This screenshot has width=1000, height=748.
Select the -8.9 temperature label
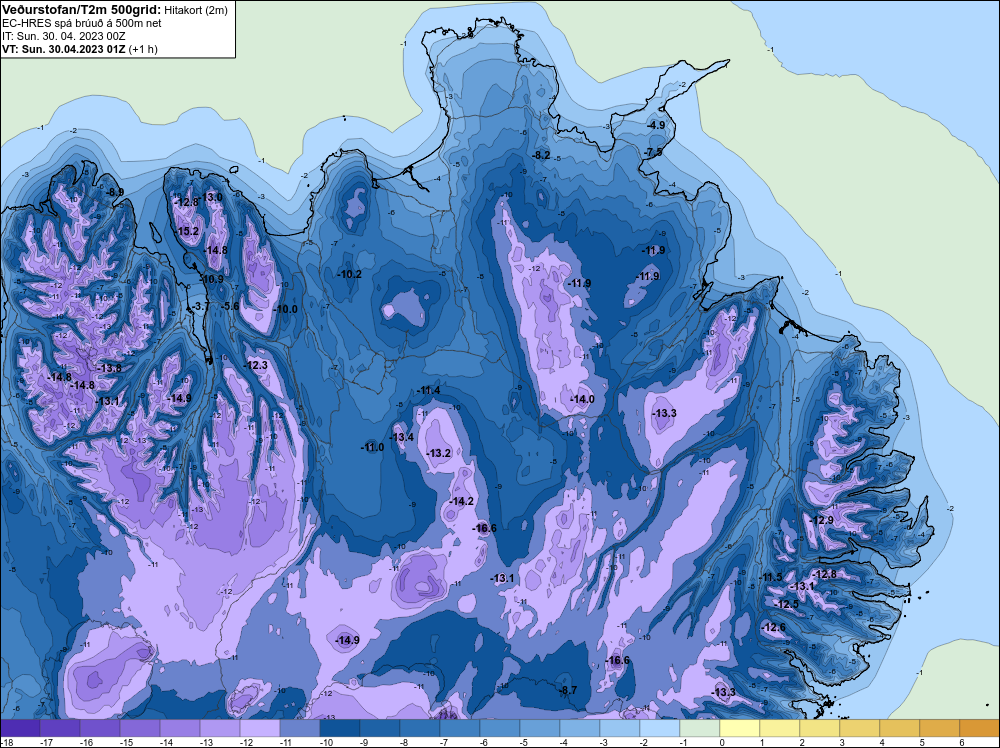(115, 192)
